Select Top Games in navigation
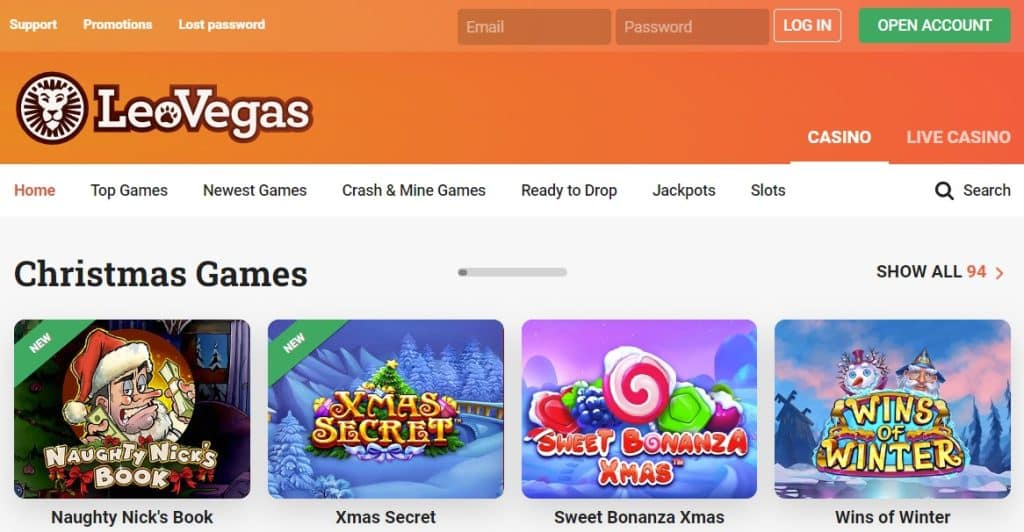The height and width of the screenshot is (532, 1024). click(129, 191)
